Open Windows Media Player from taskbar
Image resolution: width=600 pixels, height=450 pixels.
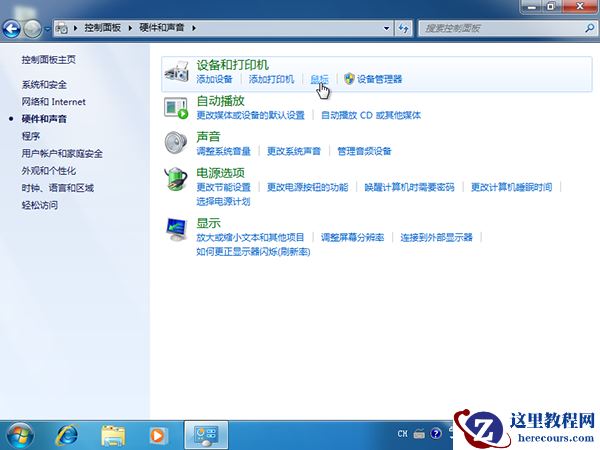[x=158, y=435]
